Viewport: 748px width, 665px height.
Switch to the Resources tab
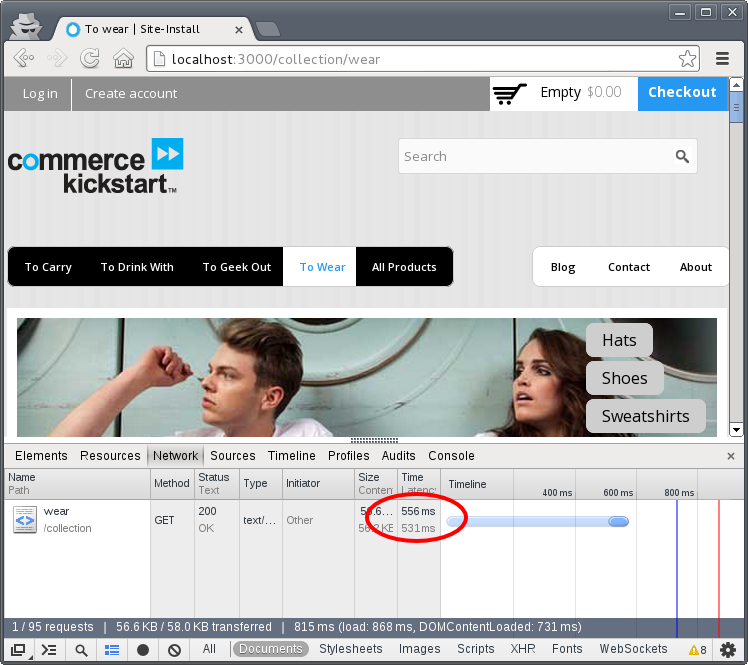tap(110, 456)
